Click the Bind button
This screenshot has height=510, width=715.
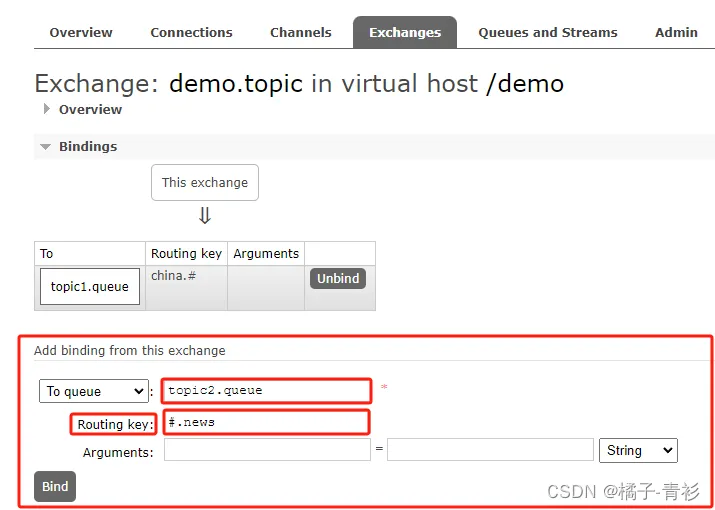55,486
